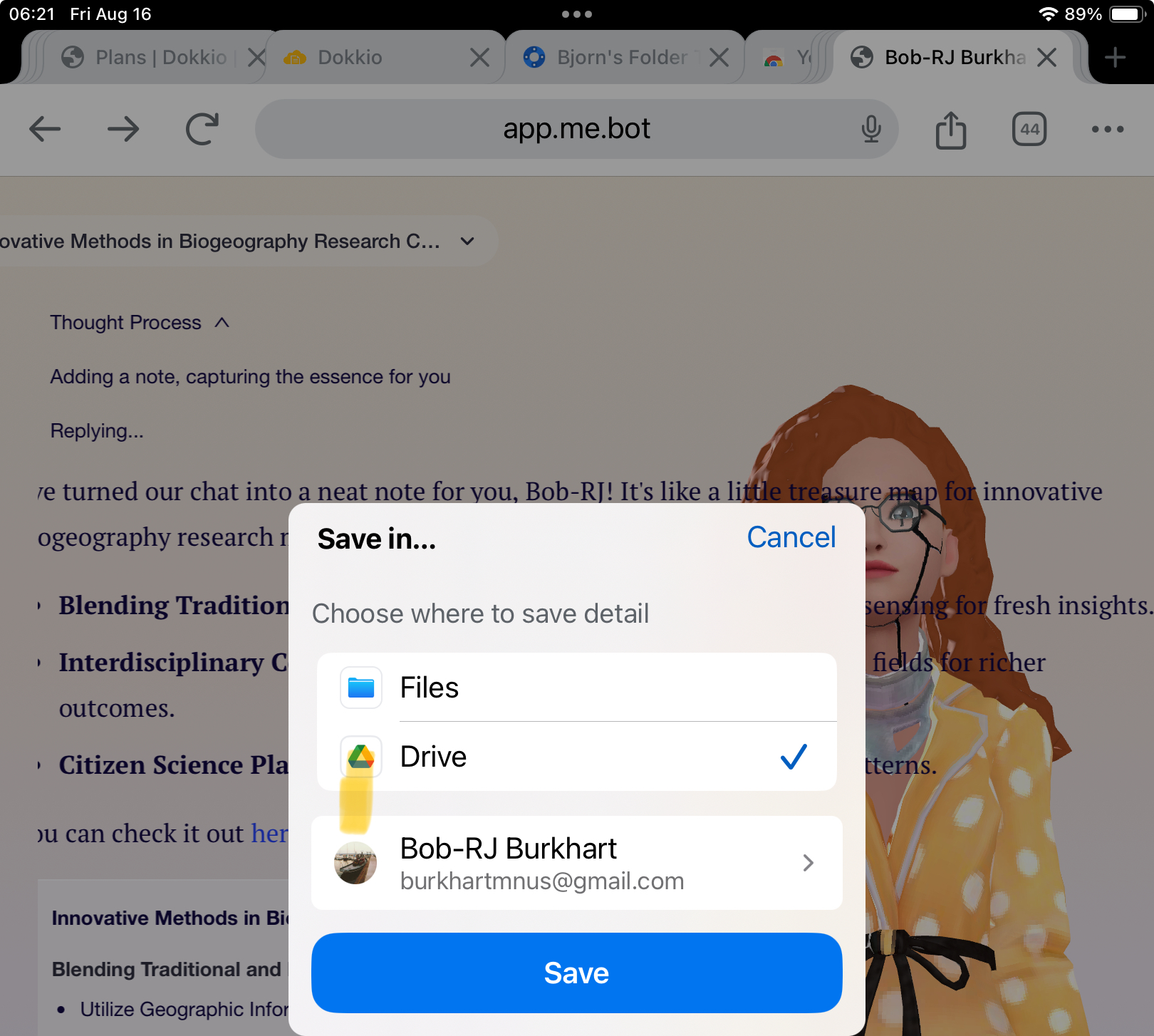Close the Bjorn's Folder tab

tap(719, 57)
